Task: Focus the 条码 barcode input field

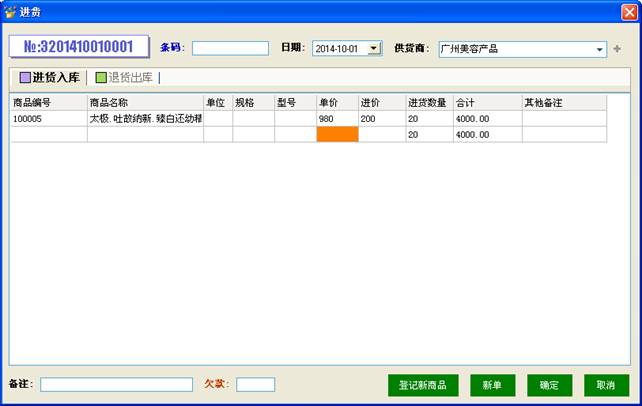Action: point(230,48)
